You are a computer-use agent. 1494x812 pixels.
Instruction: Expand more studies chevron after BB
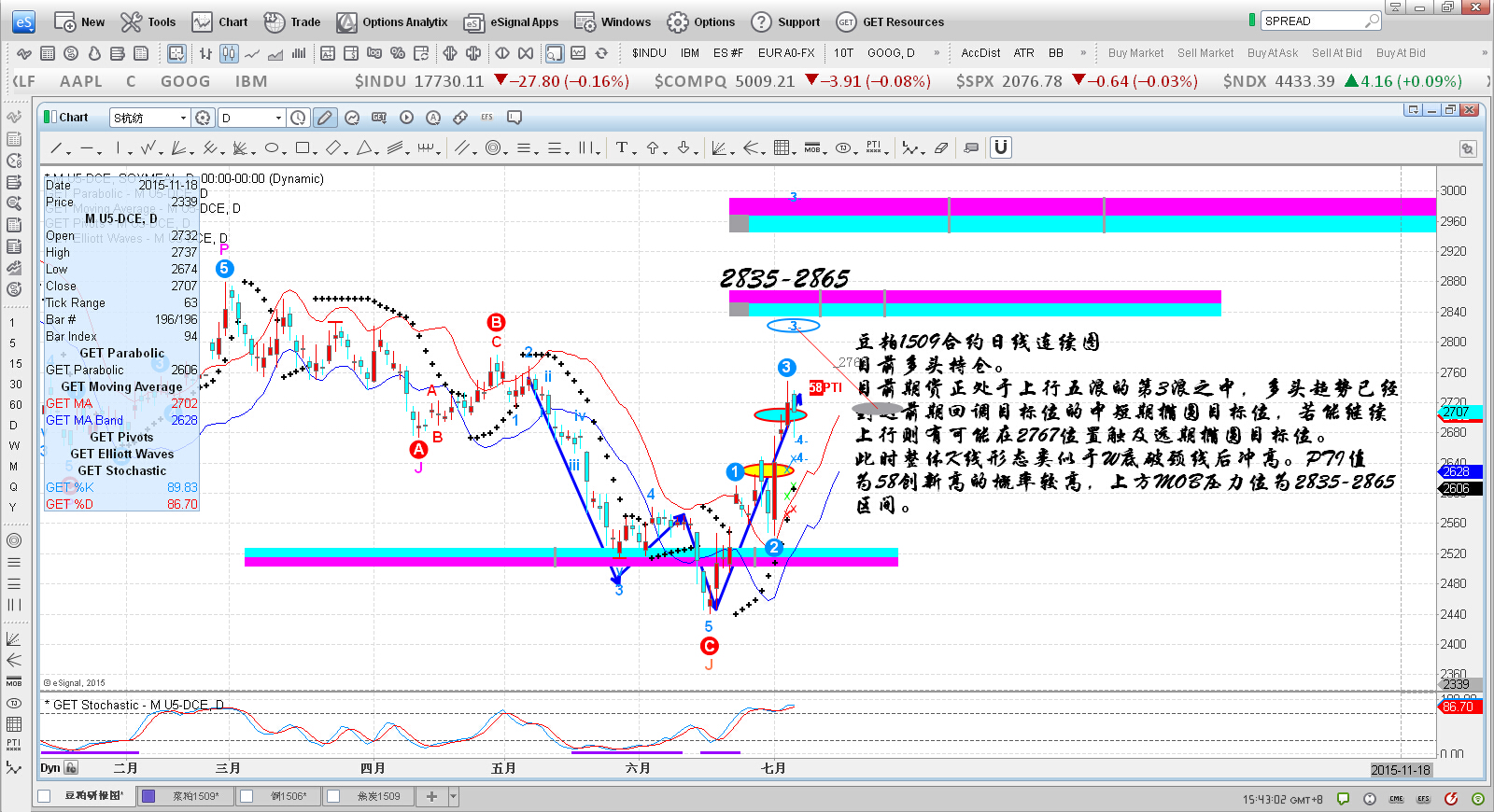pyautogui.click(x=1083, y=53)
